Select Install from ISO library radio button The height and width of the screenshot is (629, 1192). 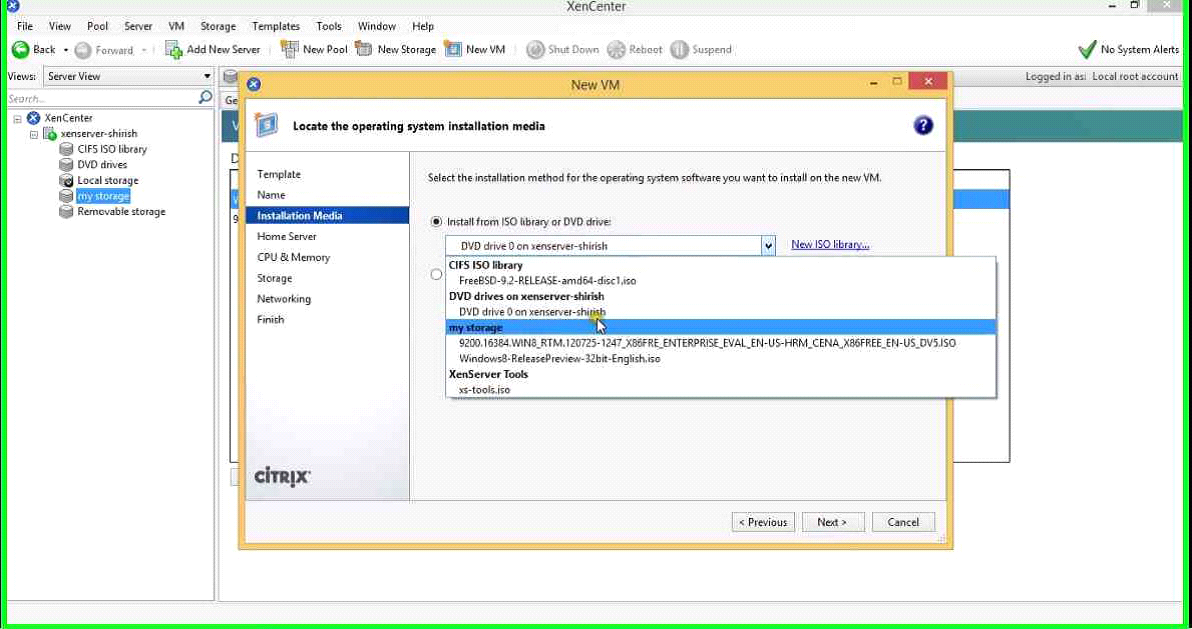point(436,222)
